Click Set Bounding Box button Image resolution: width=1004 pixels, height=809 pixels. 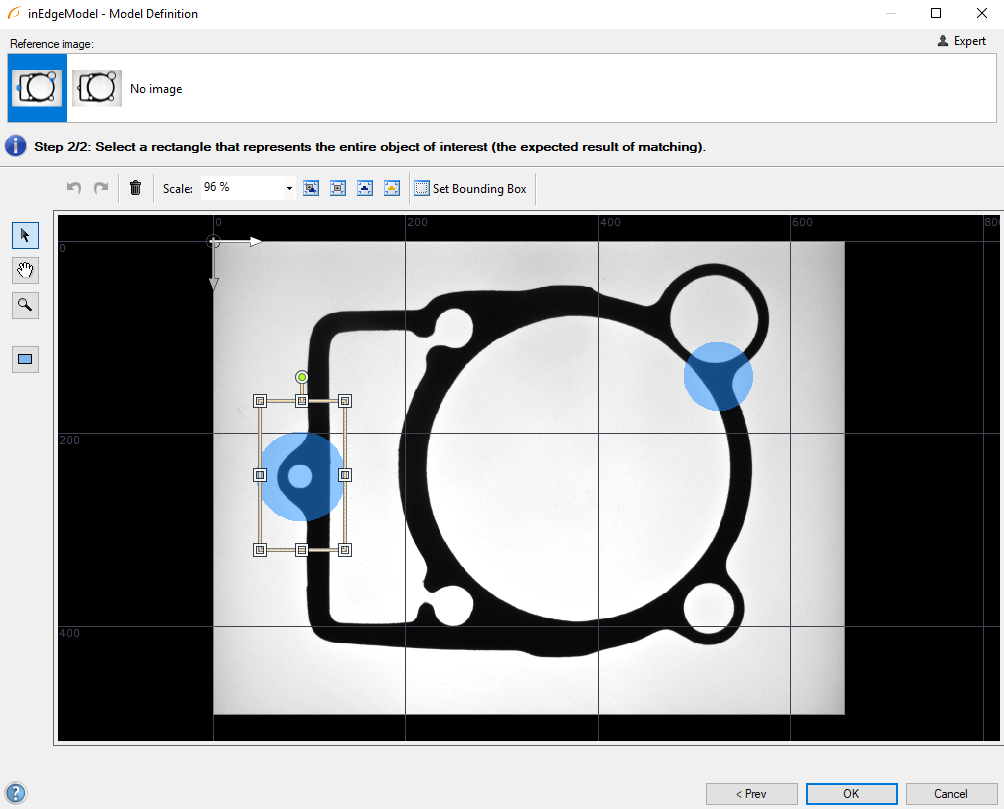pyautogui.click(x=470, y=188)
